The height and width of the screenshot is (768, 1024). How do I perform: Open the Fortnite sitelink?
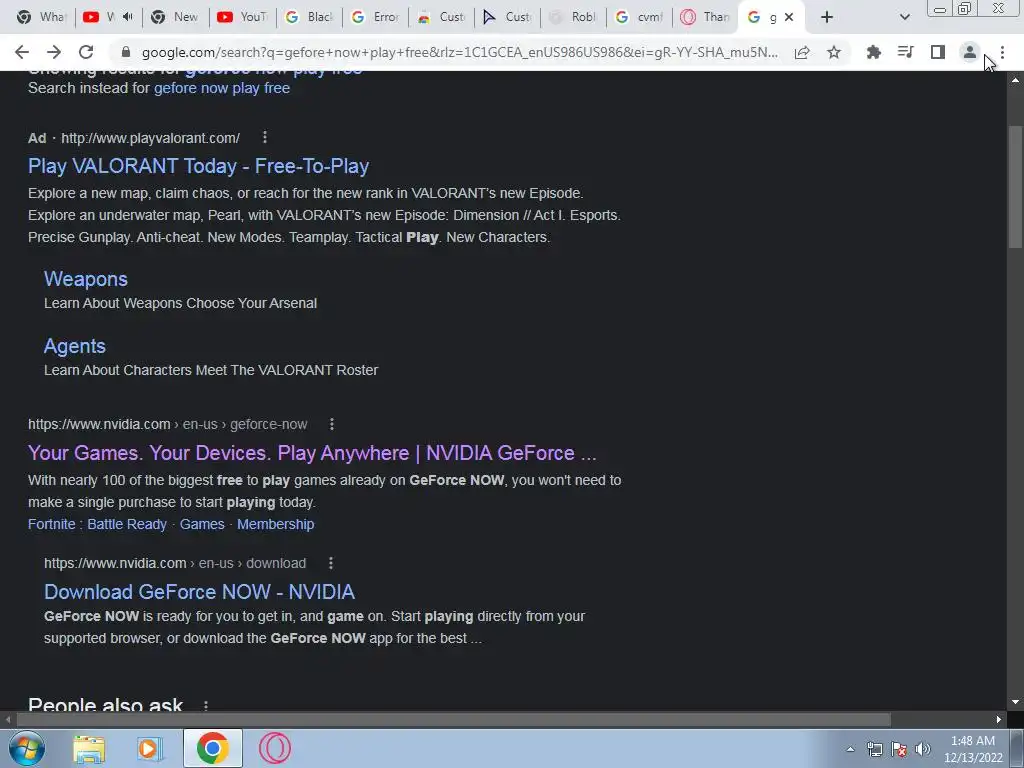pyautogui.click(x=52, y=524)
